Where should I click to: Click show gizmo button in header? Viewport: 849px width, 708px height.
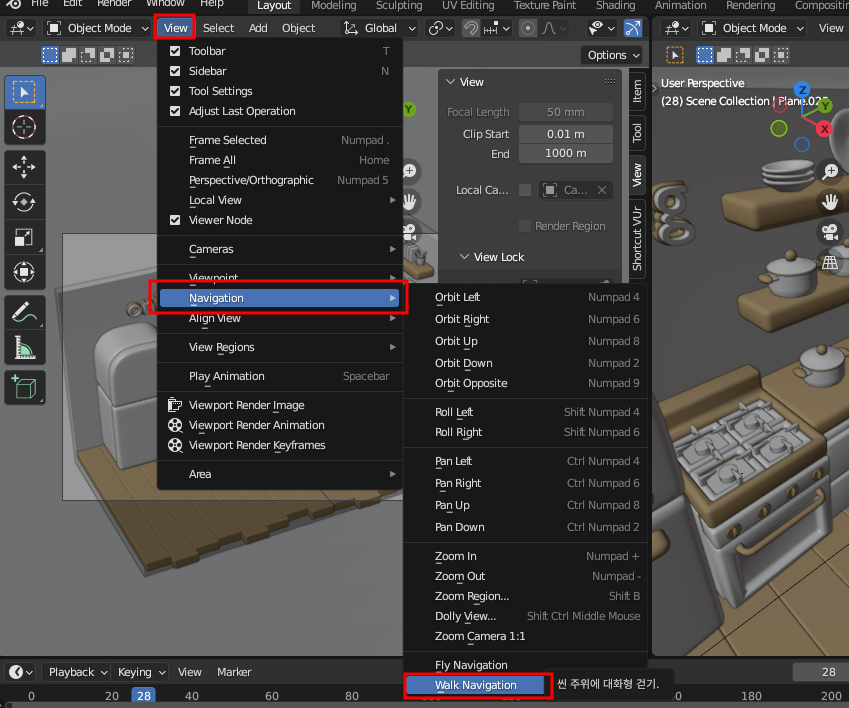(x=633, y=28)
